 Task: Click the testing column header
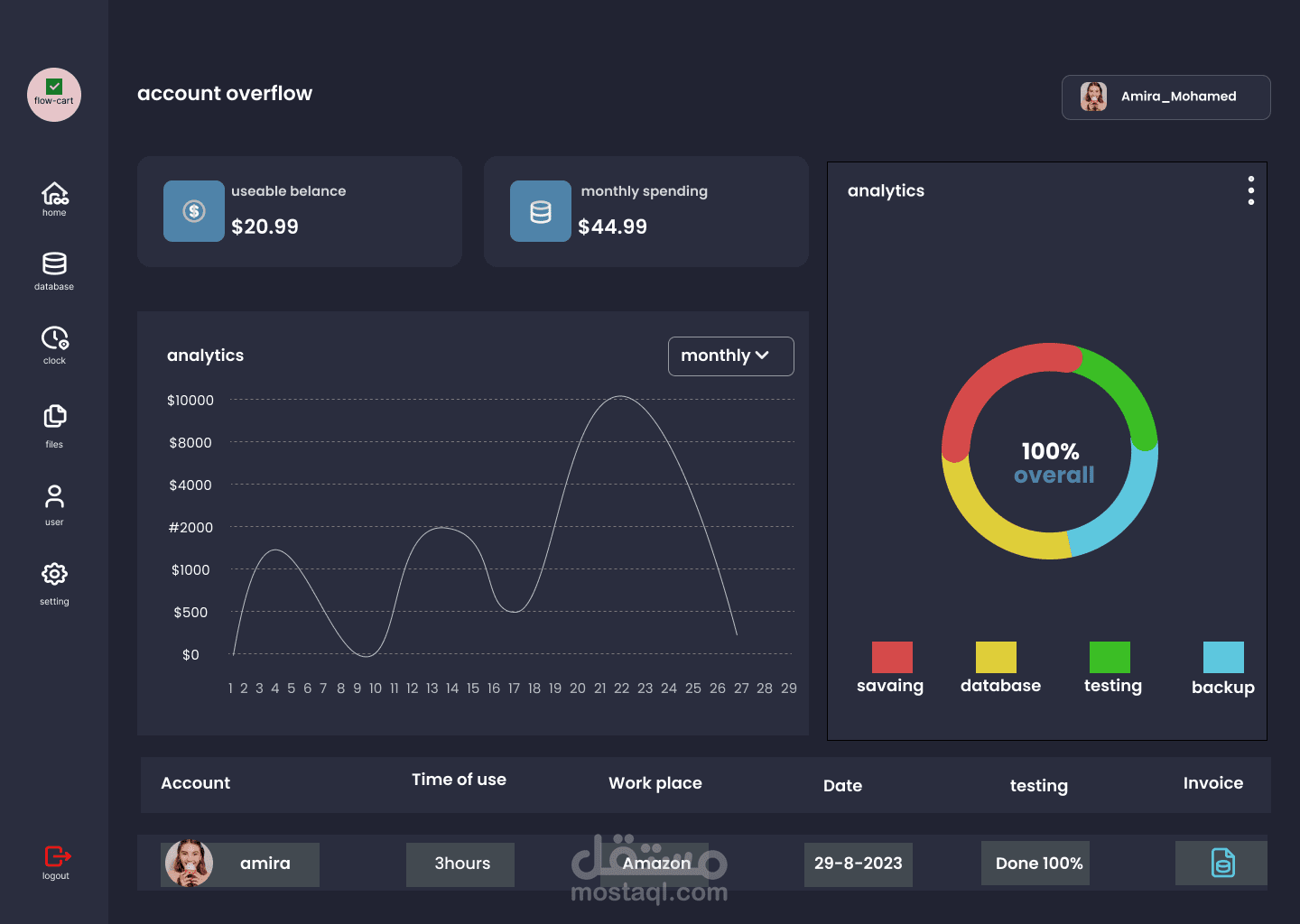(x=1038, y=786)
